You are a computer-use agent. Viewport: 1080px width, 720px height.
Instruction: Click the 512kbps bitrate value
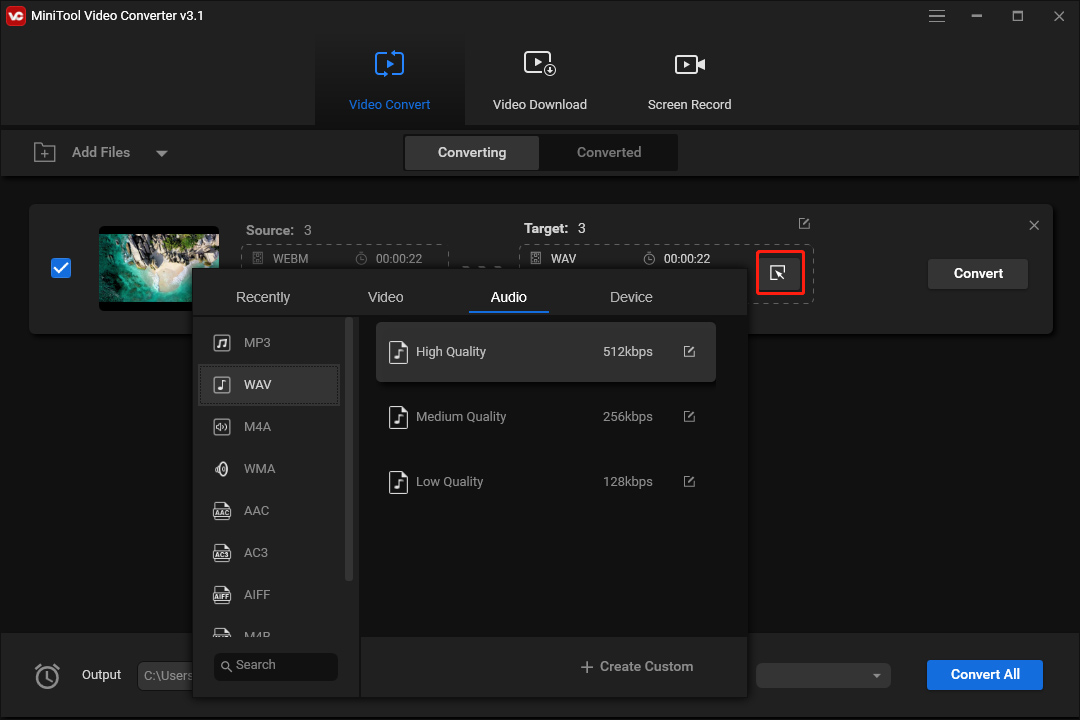(x=627, y=351)
